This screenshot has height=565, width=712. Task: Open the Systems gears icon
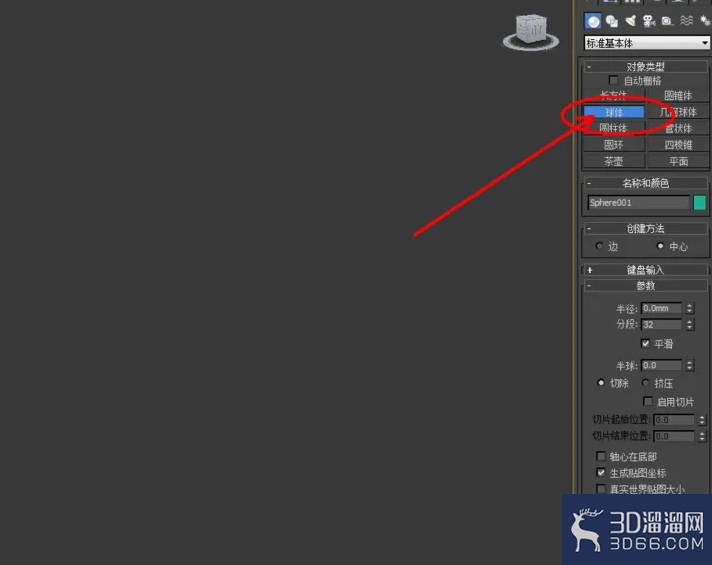704,21
